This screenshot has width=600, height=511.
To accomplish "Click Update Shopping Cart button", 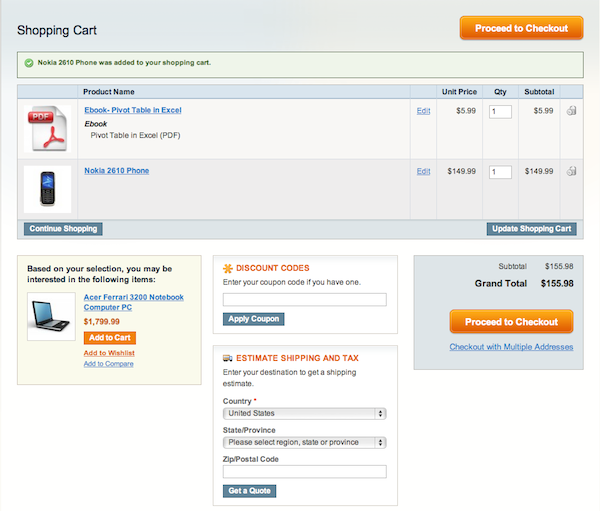I will click(532, 229).
